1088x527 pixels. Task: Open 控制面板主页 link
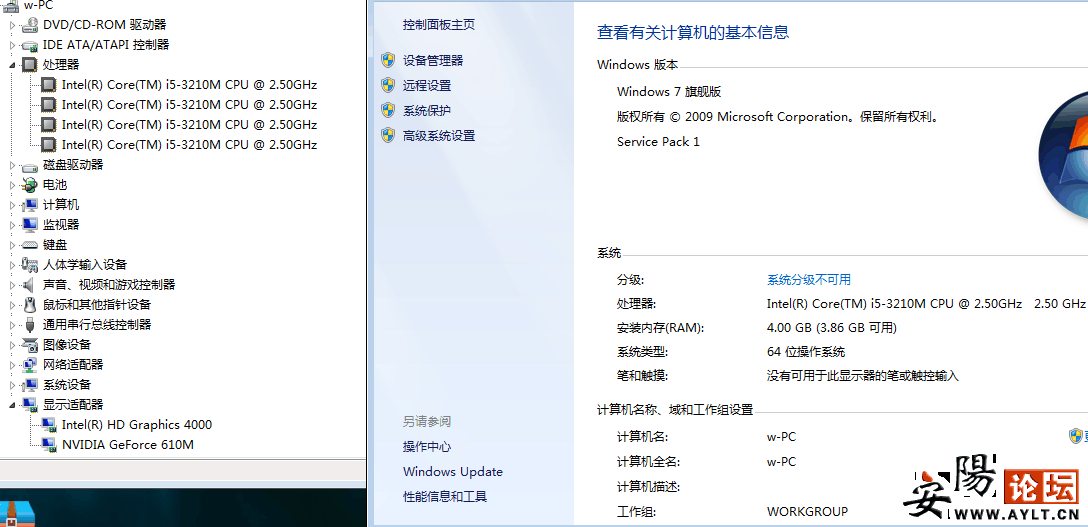[x=439, y=24]
